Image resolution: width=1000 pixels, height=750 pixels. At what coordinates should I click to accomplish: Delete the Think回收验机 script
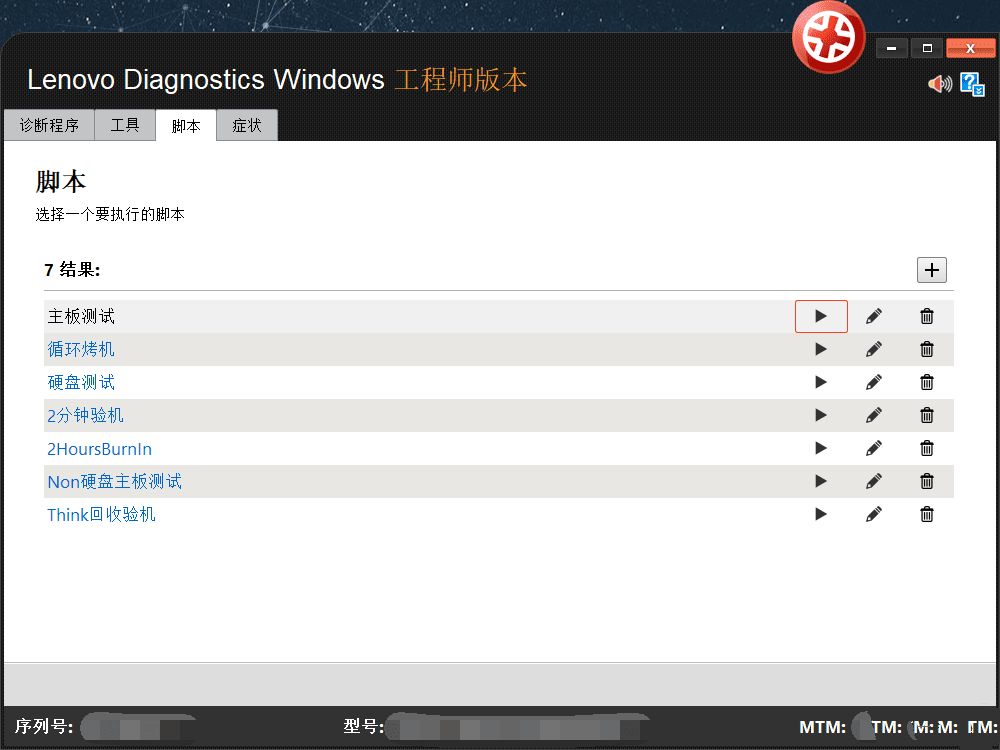pos(927,514)
